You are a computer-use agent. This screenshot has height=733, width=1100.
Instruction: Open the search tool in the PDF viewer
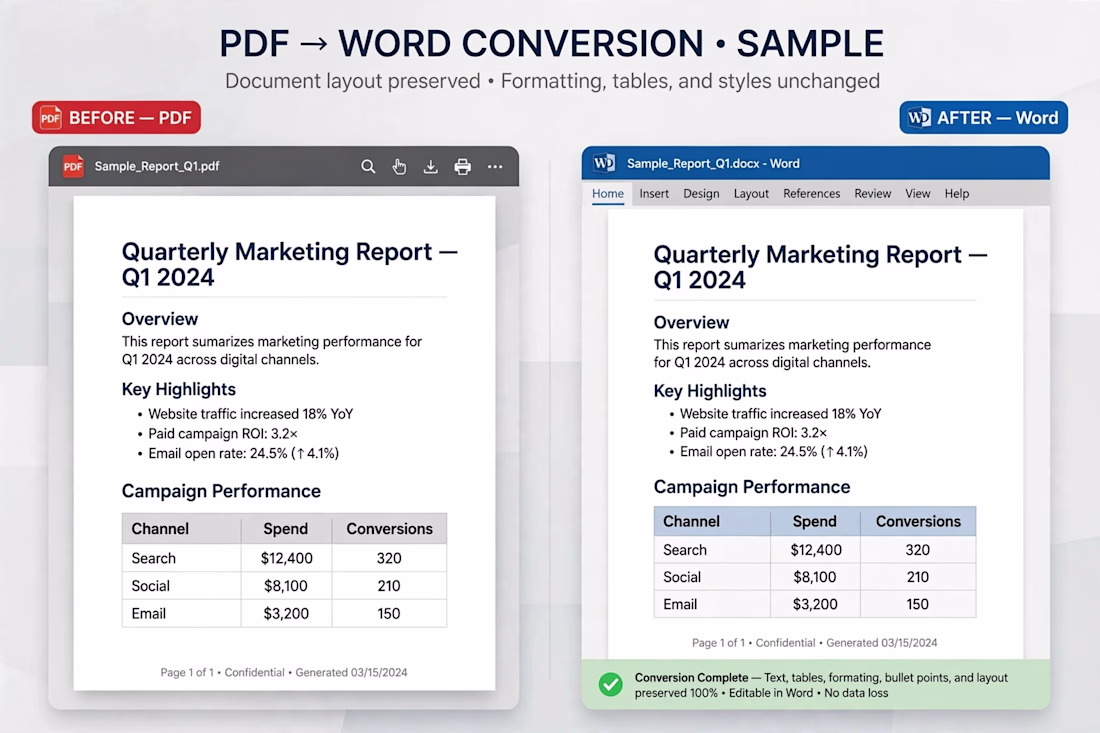pos(368,166)
